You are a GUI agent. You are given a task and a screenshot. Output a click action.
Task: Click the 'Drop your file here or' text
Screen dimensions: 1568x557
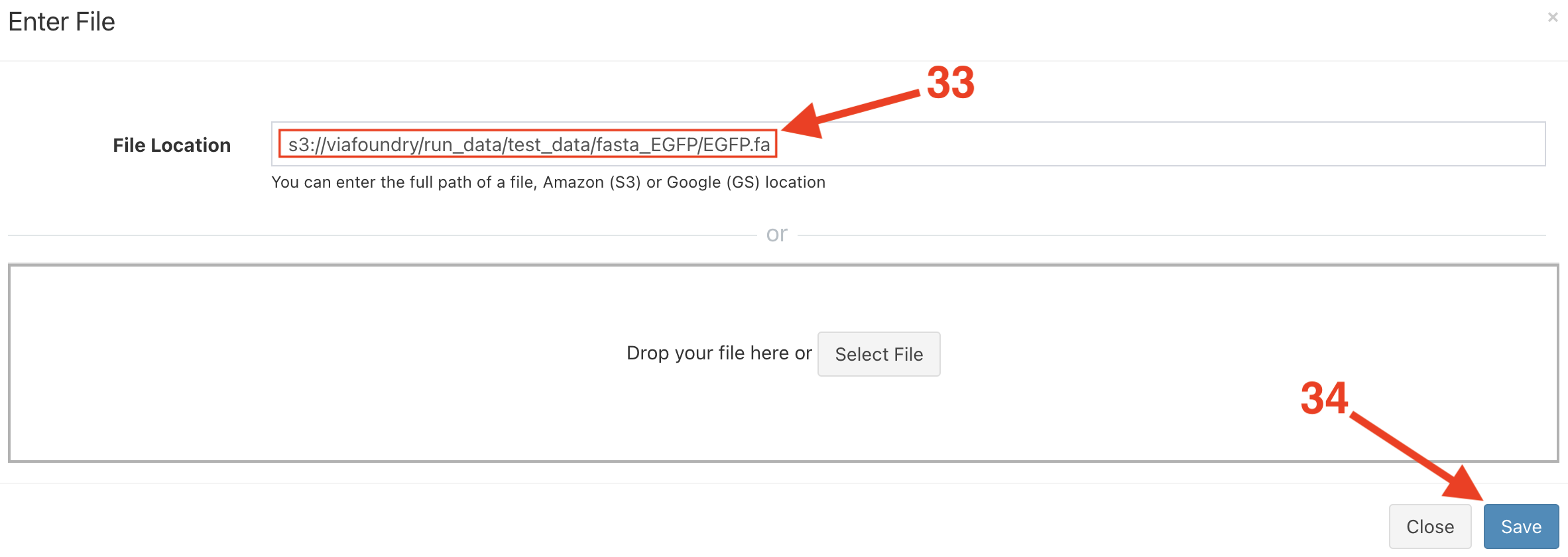[x=719, y=353]
